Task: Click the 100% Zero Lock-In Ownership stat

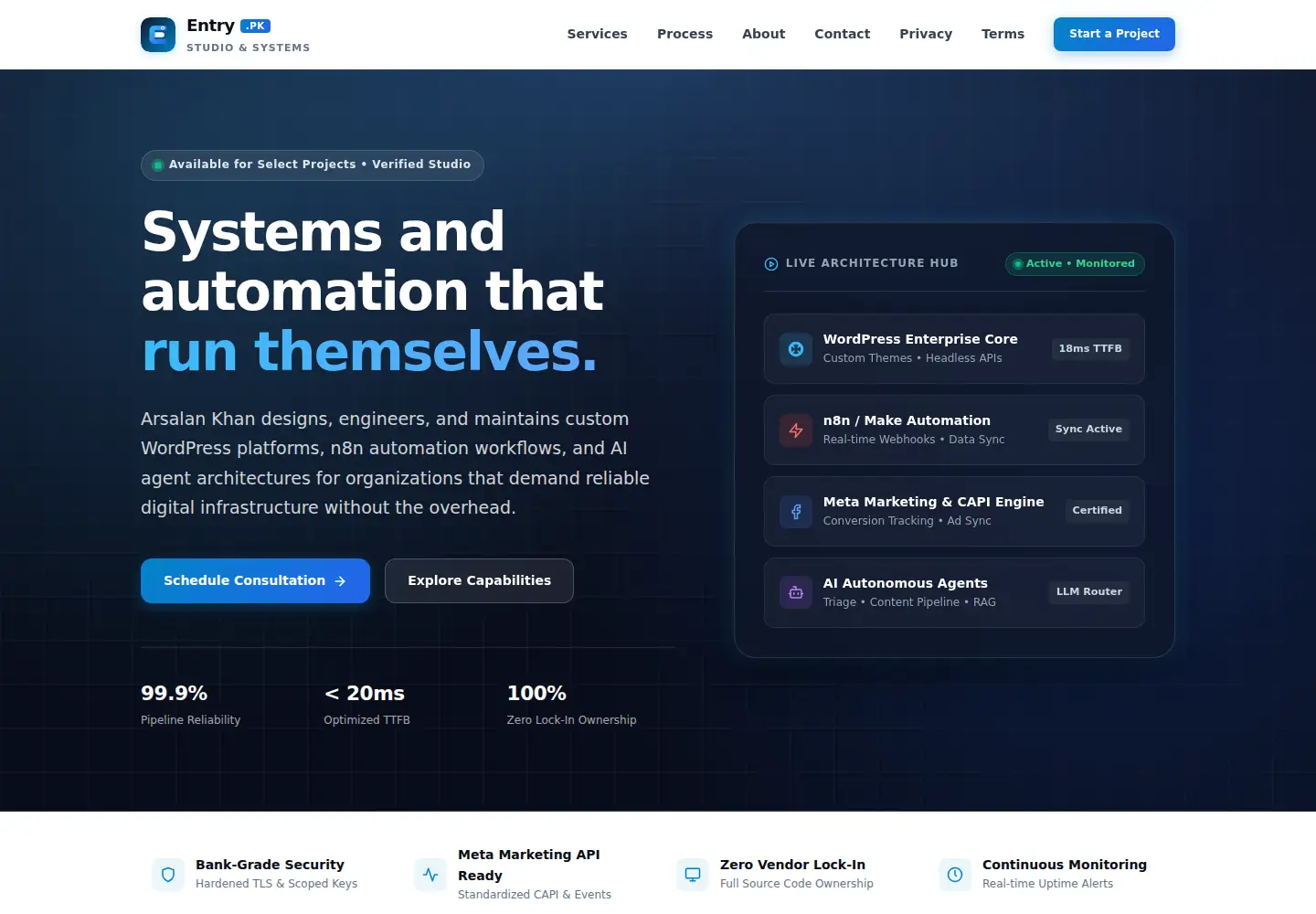Action: coord(571,705)
